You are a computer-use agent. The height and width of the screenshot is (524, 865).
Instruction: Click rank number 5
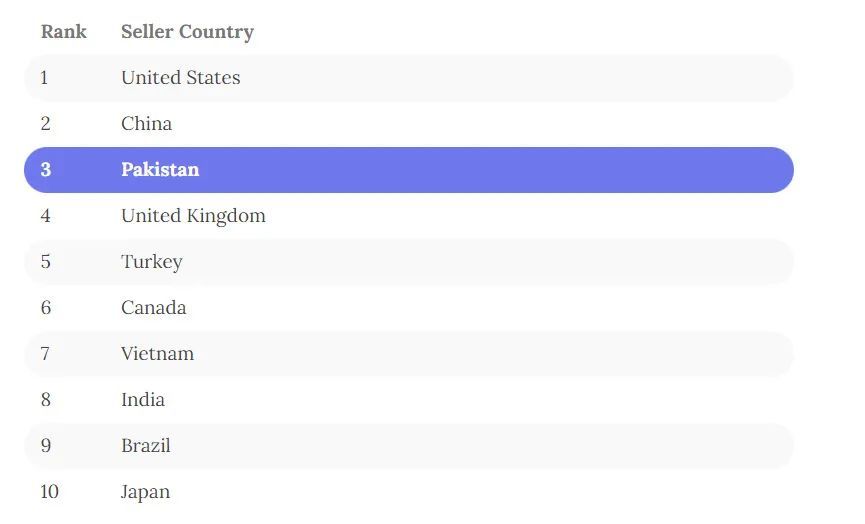pyautogui.click(x=45, y=262)
